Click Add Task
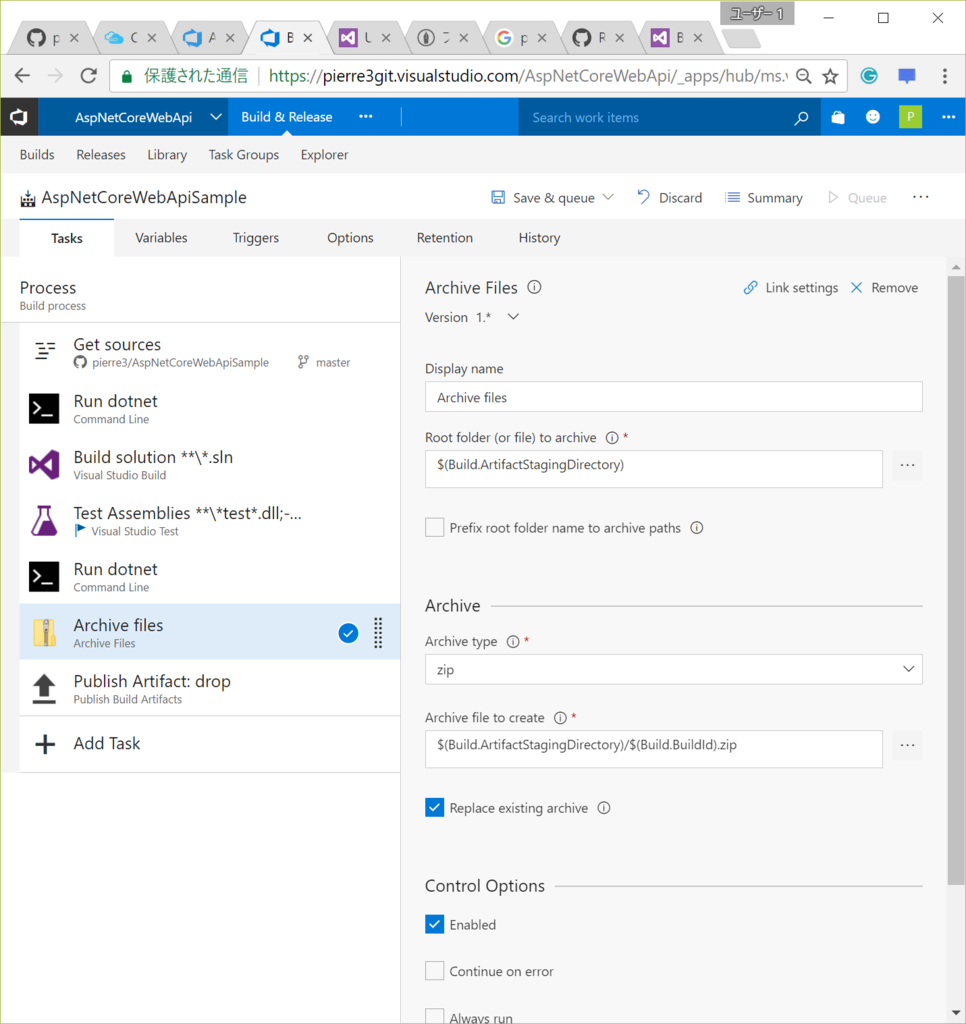966x1024 pixels. pos(106,744)
